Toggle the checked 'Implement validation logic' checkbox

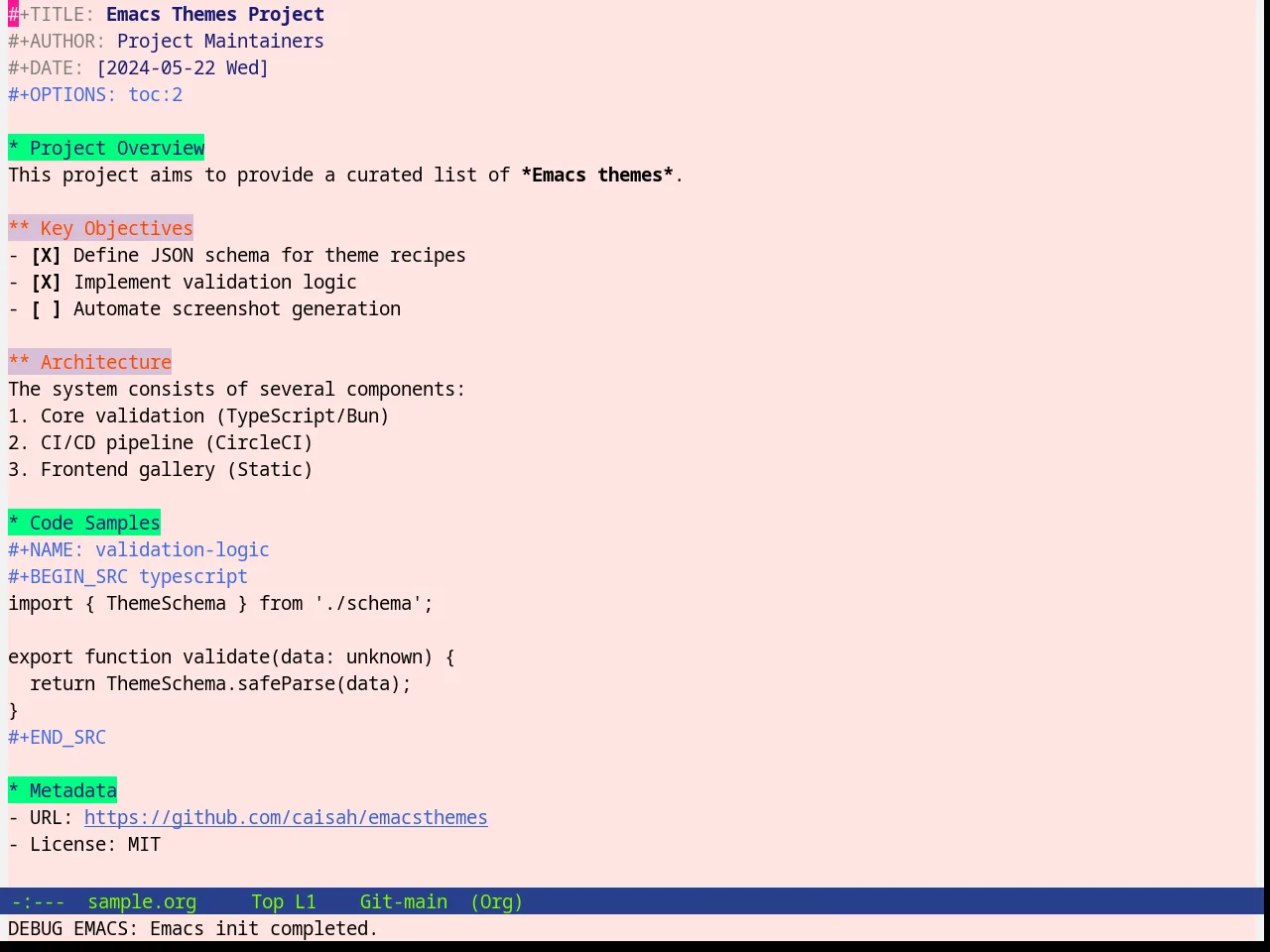pos(46,283)
